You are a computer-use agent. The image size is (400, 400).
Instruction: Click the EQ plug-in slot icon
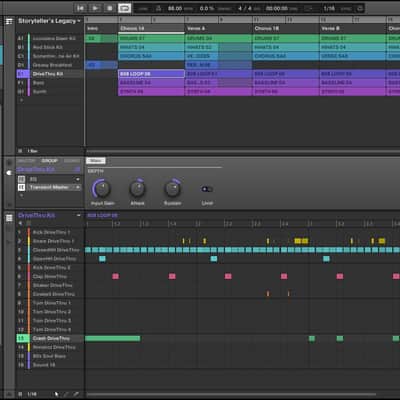point(21,179)
